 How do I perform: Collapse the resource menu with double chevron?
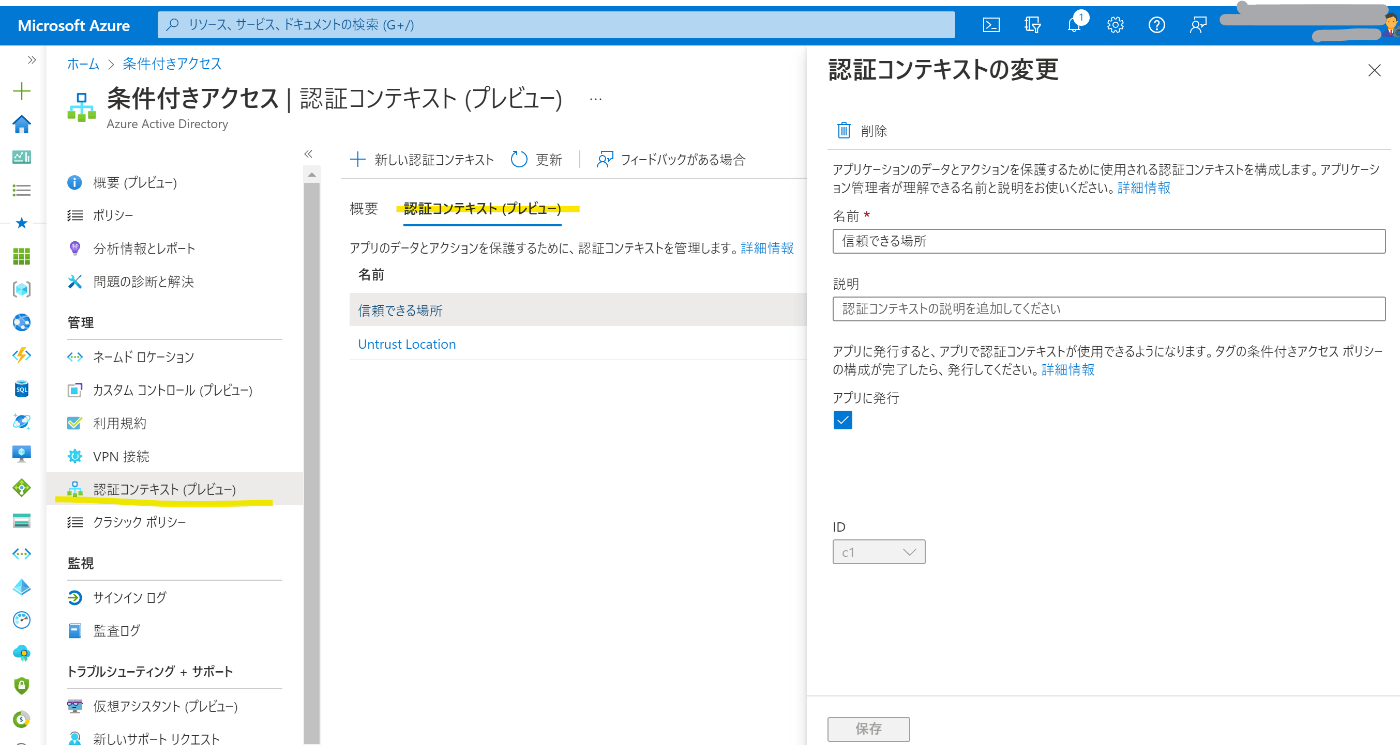[x=308, y=153]
